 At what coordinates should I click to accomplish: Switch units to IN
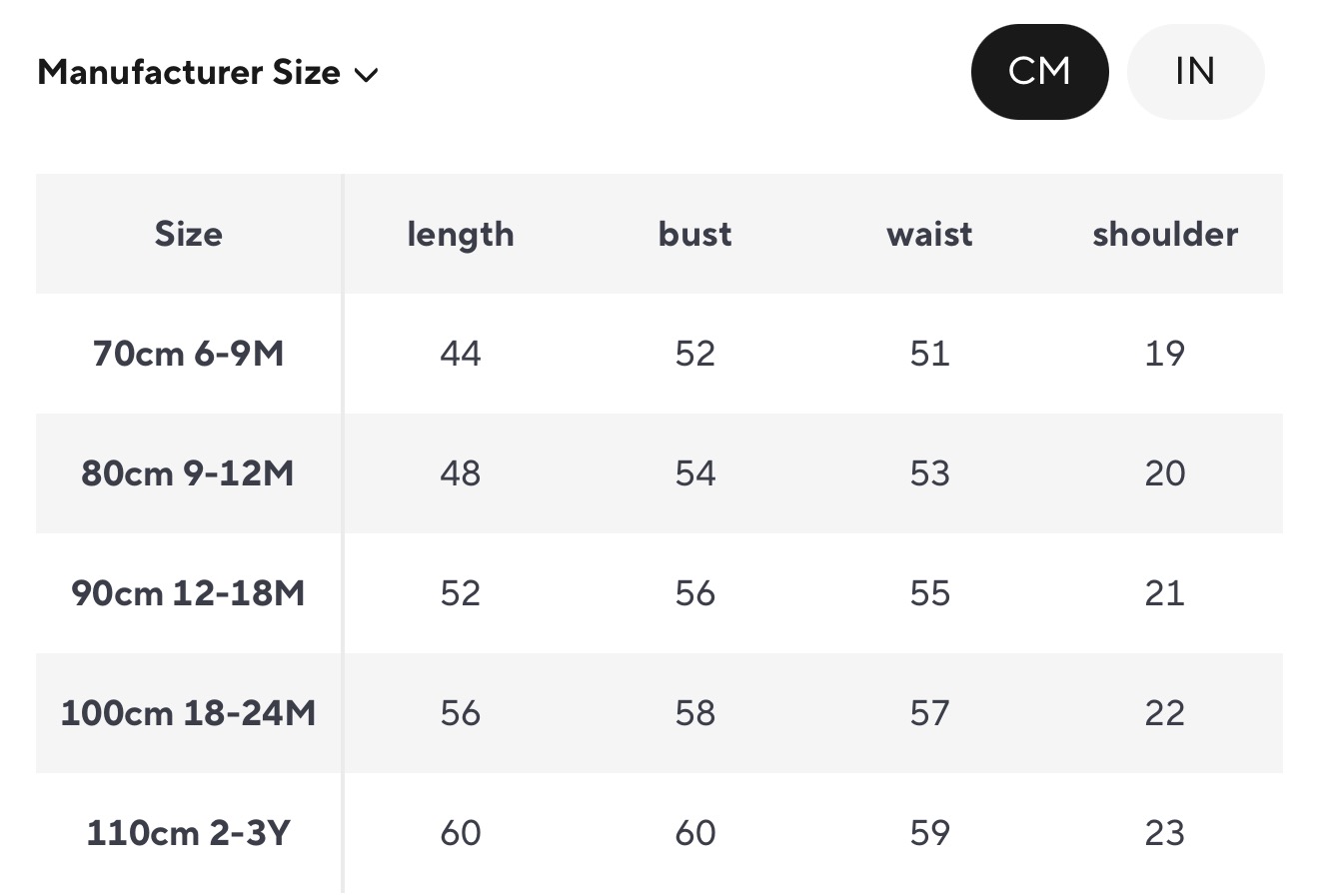1195,72
